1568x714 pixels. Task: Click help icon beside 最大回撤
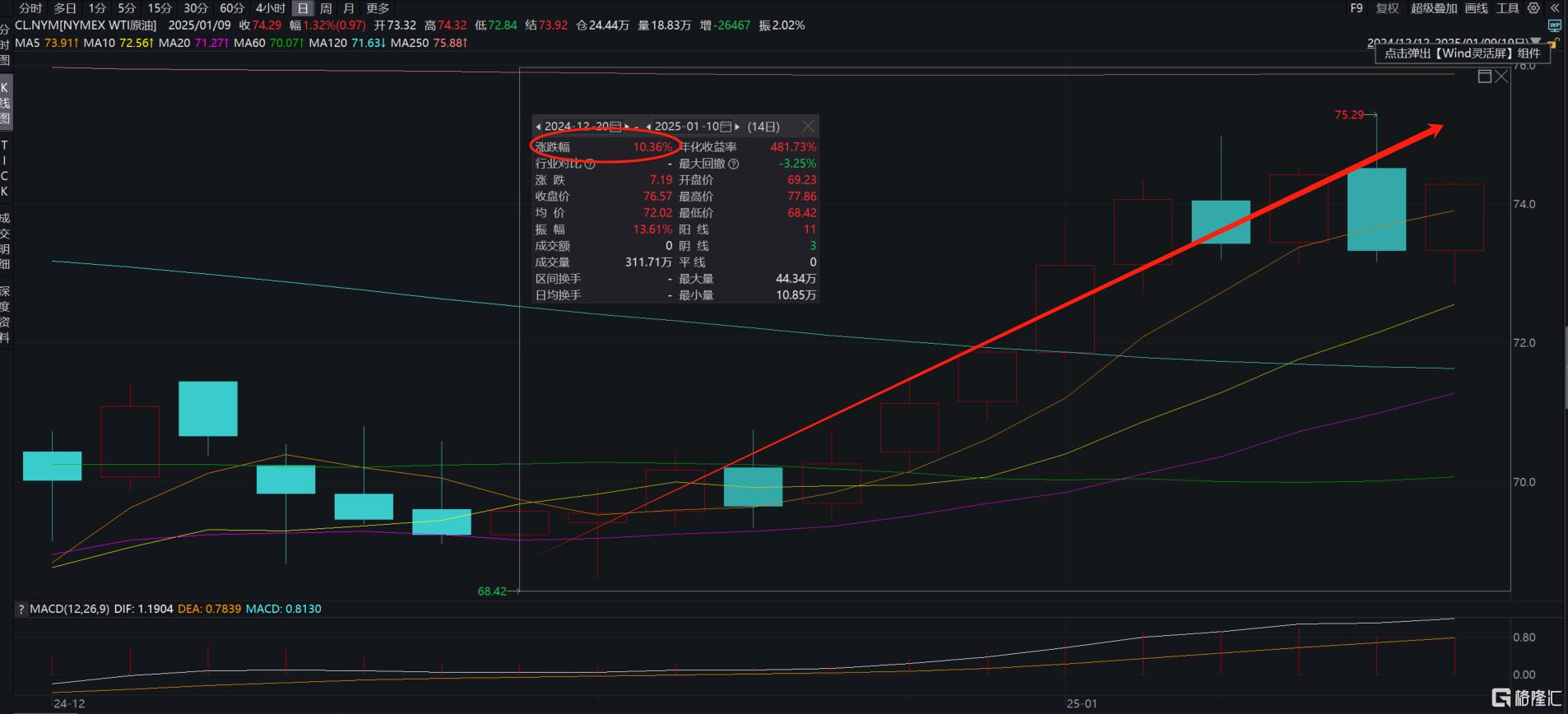tap(734, 164)
